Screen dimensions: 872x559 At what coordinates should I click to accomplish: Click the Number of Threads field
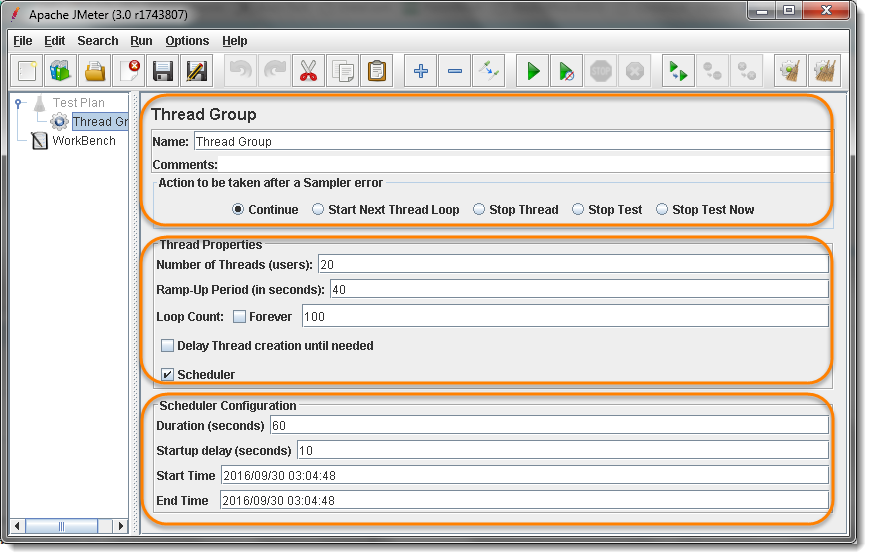[573, 265]
